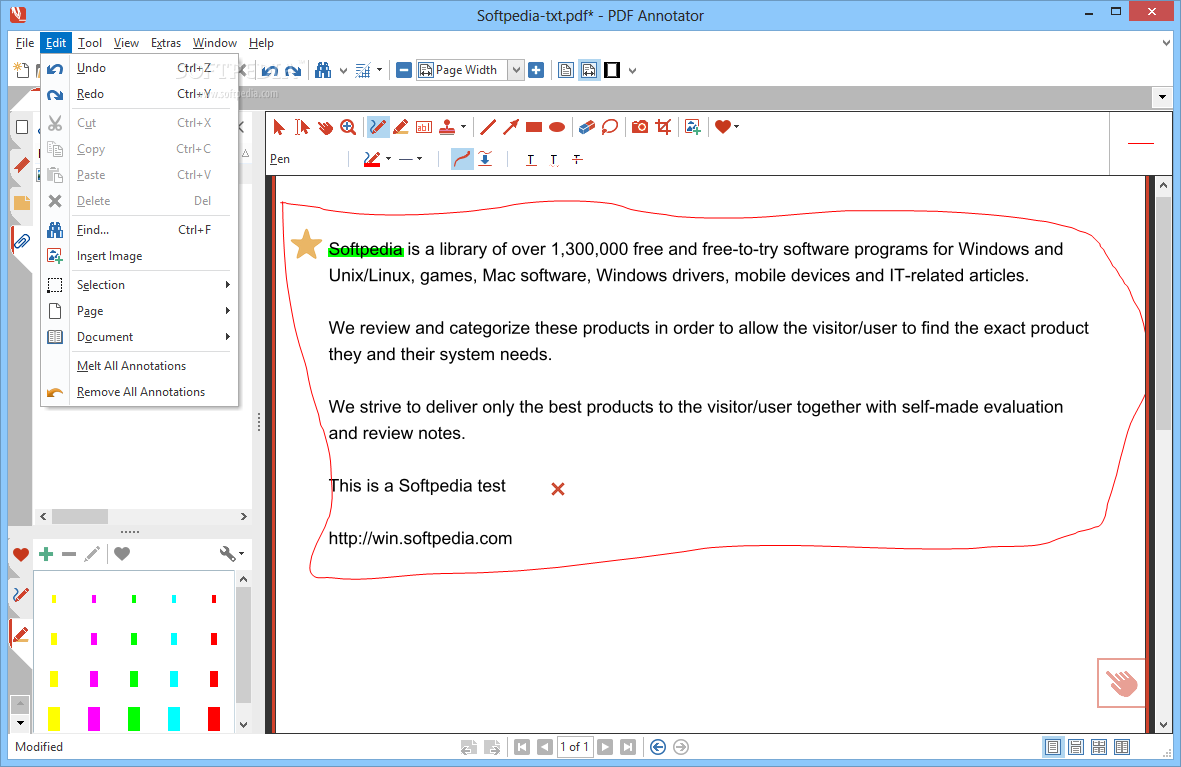Click Find... in the Edit menu
Viewport: 1181px width, 767px height.
pyautogui.click(x=139, y=230)
